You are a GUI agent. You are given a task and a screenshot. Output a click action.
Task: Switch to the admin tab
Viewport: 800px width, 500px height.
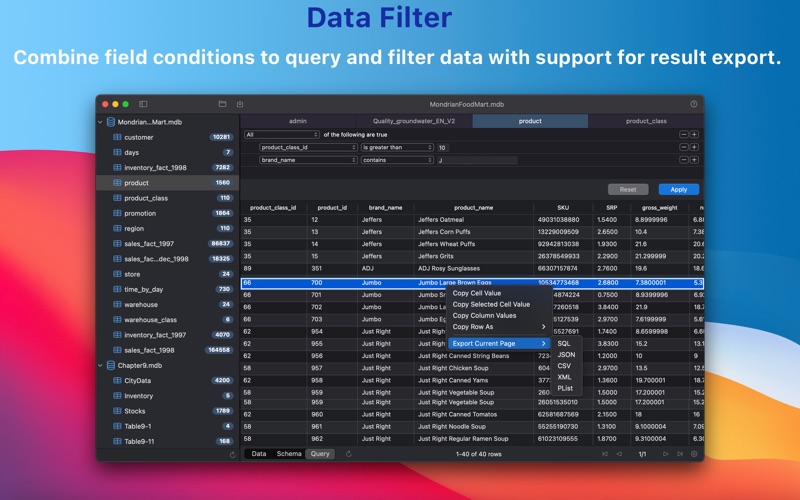tap(298, 121)
